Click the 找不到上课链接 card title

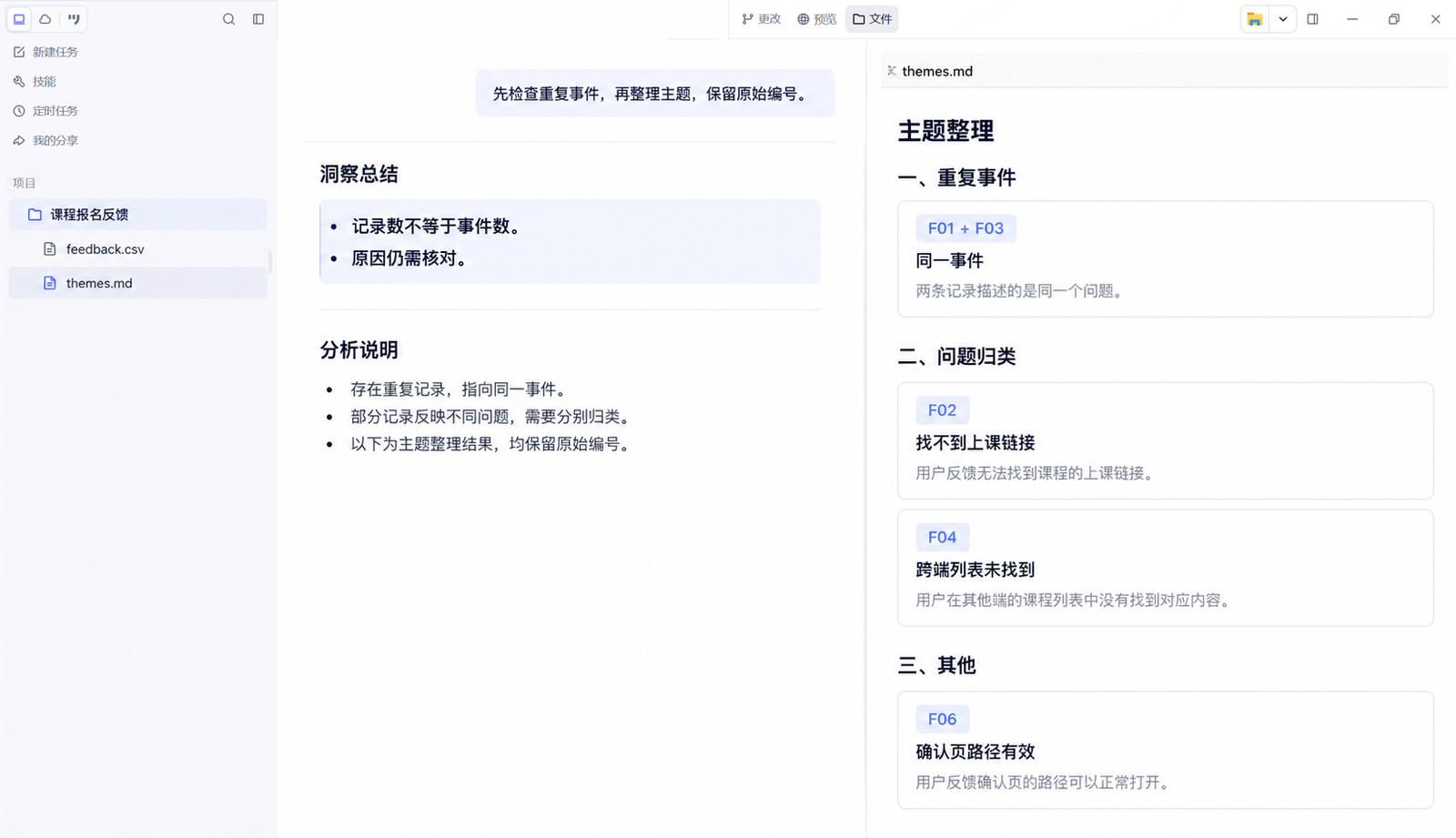(976, 443)
